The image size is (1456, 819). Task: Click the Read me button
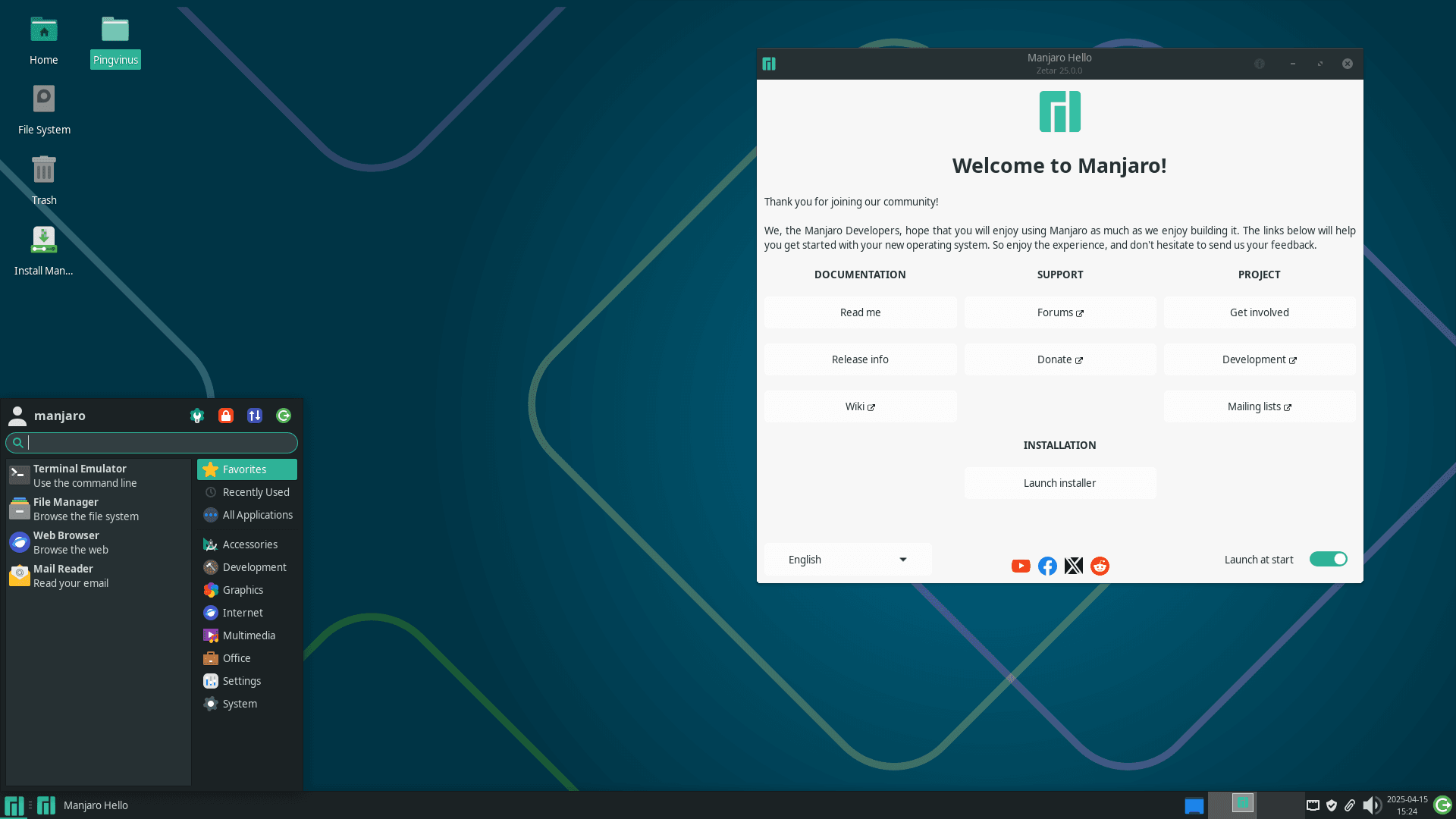click(860, 312)
